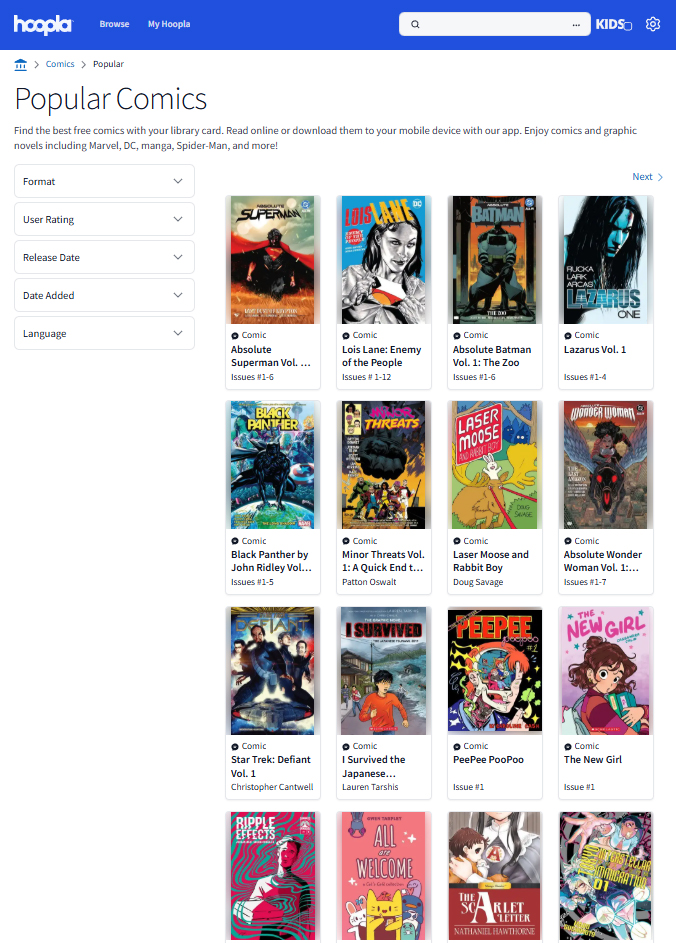
Task: Click Comic type icon on Lazarus Vol. 1
Action: (568, 336)
